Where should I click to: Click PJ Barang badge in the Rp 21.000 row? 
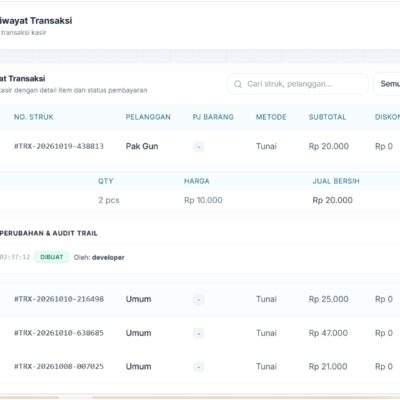pyautogui.click(x=199, y=367)
